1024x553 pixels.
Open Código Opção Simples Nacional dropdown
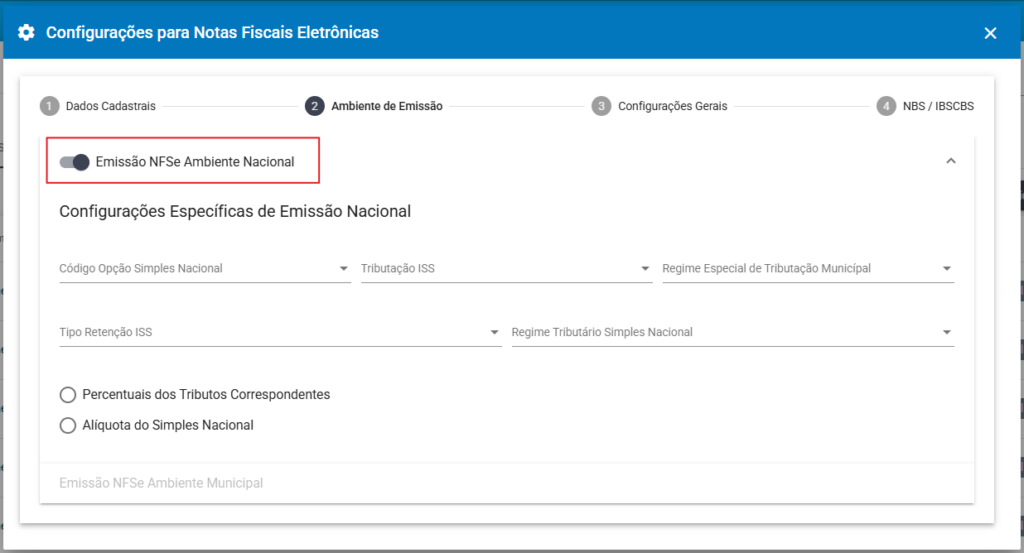point(204,269)
